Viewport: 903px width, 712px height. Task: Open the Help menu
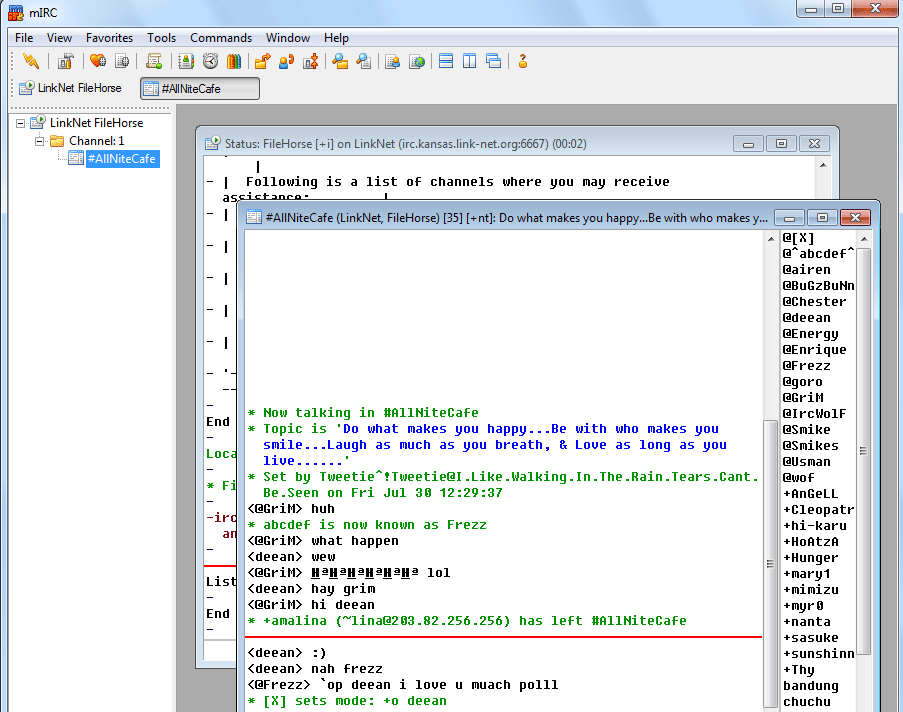click(x=336, y=38)
